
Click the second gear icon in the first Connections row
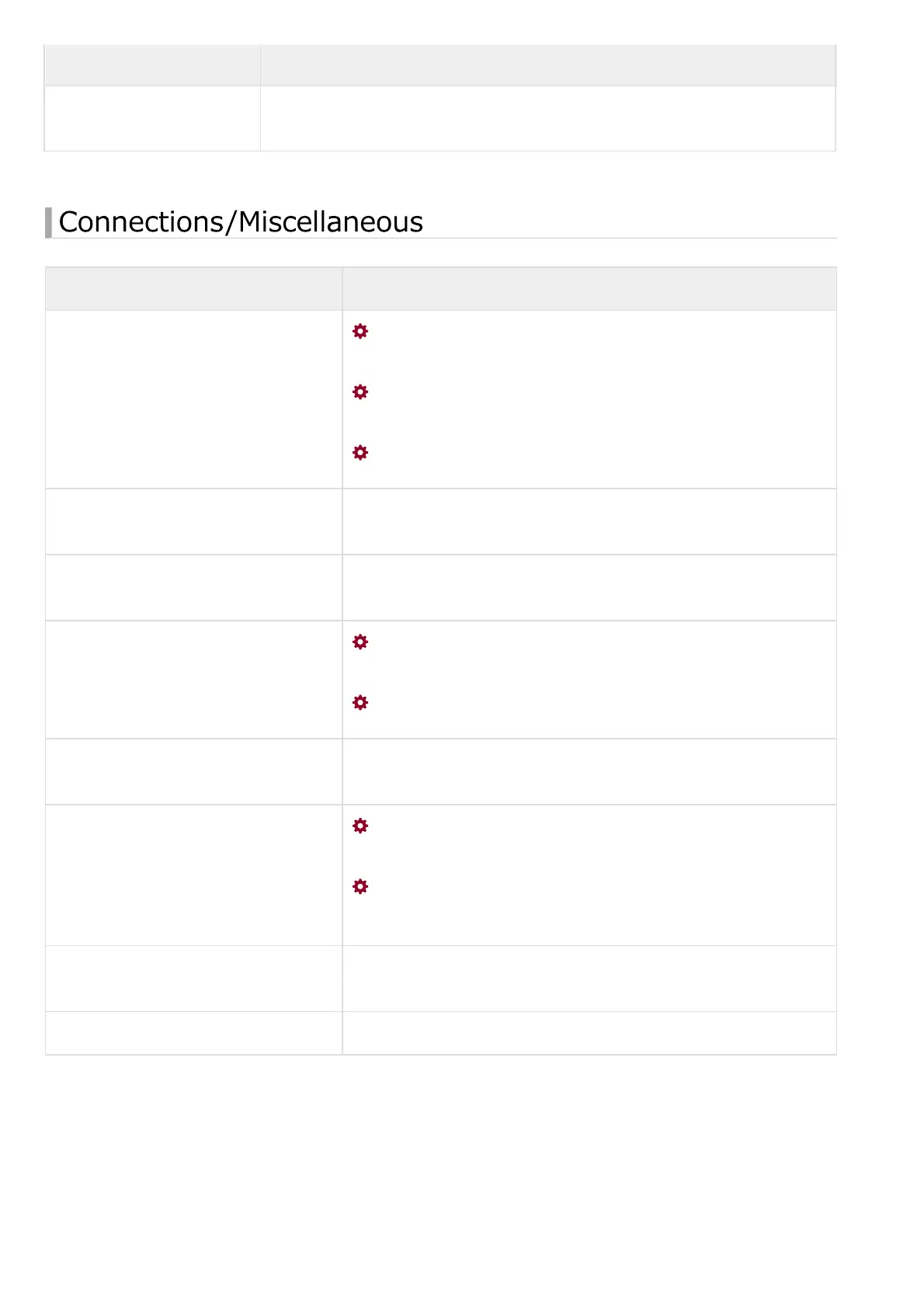[360, 392]
